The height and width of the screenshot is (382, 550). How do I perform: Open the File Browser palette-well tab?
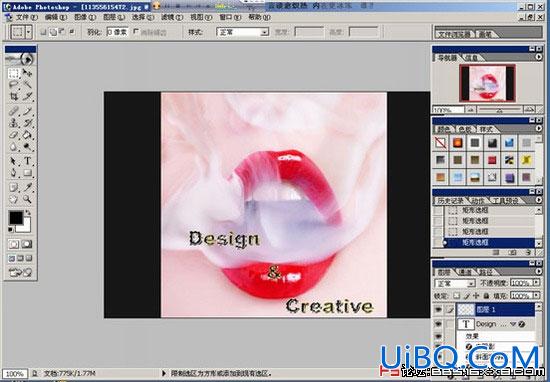[x=455, y=34]
